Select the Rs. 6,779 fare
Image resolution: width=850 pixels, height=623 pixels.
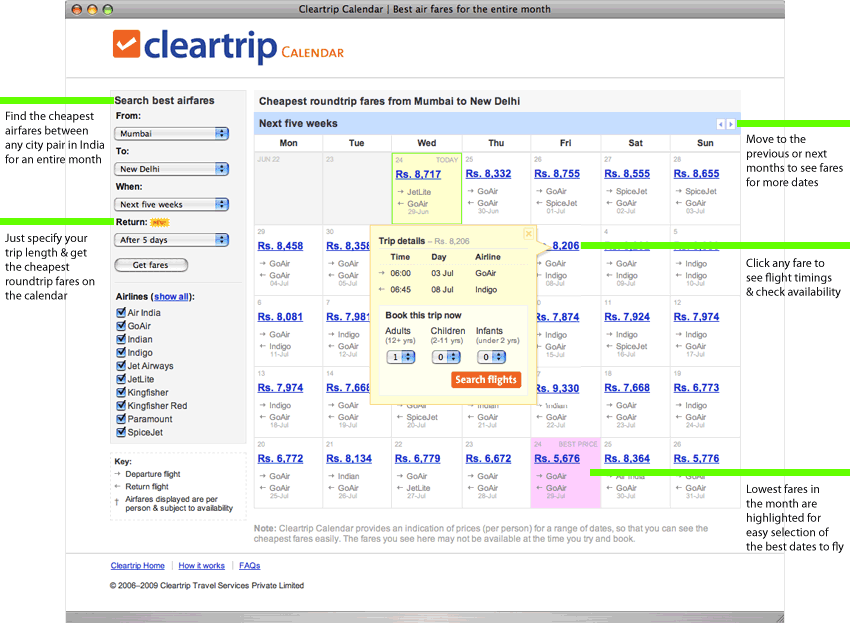[x=417, y=459]
